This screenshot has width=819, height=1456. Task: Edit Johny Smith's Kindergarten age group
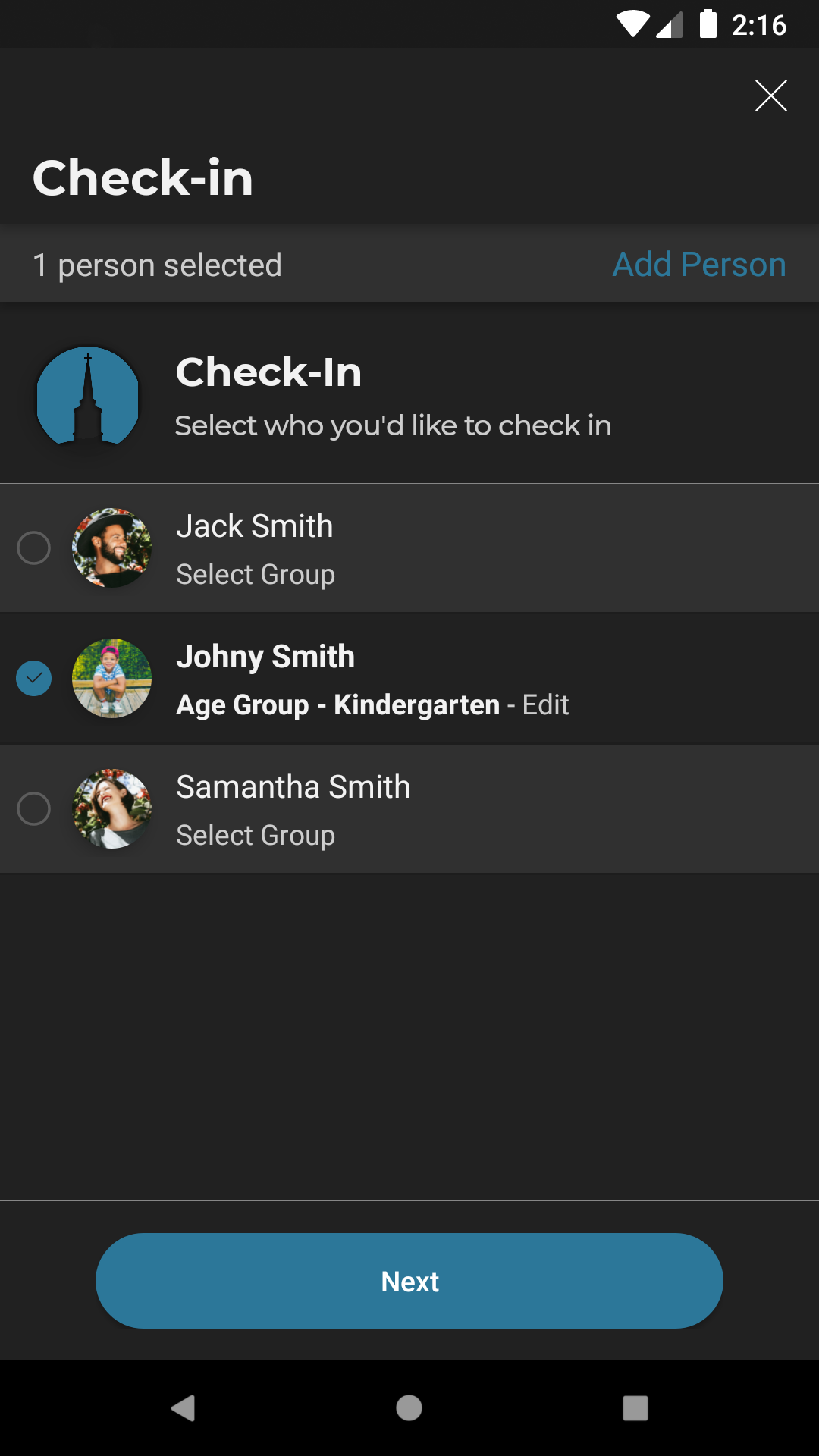545,705
